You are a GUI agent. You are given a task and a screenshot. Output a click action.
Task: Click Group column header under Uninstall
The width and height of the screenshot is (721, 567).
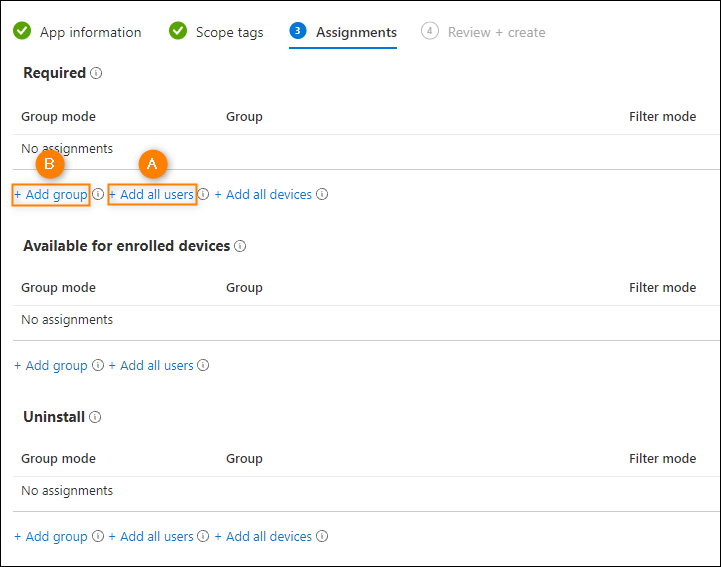pyautogui.click(x=244, y=459)
